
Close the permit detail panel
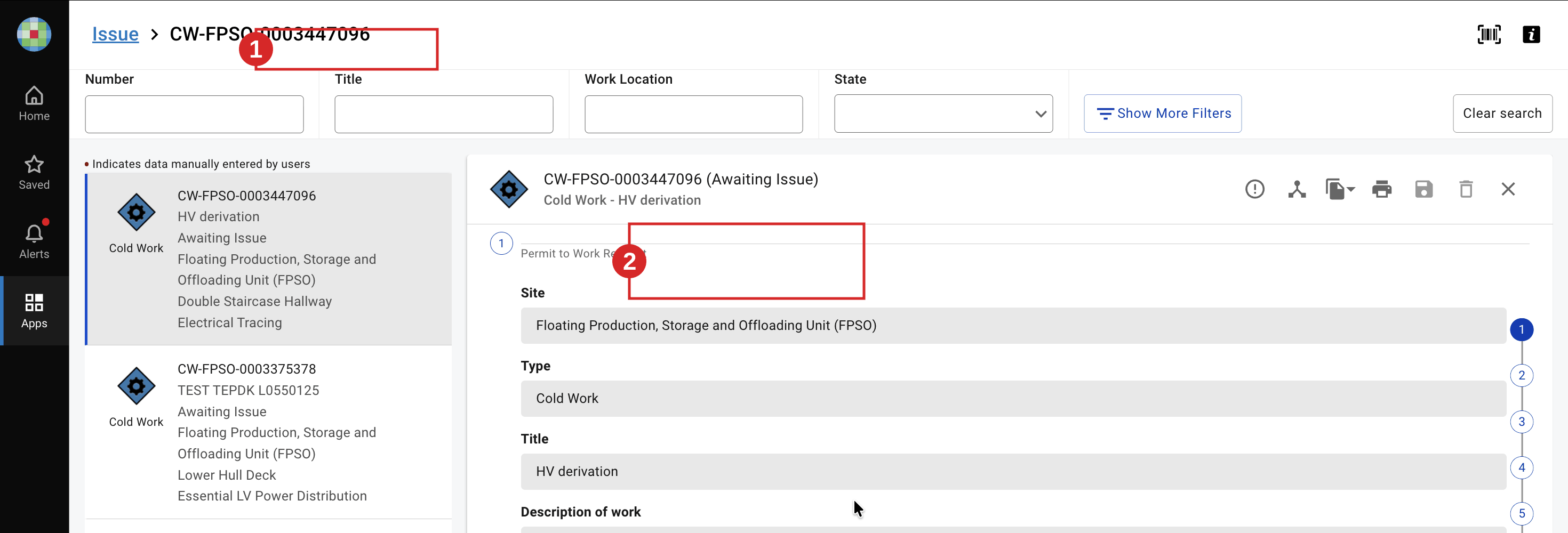(1508, 189)
